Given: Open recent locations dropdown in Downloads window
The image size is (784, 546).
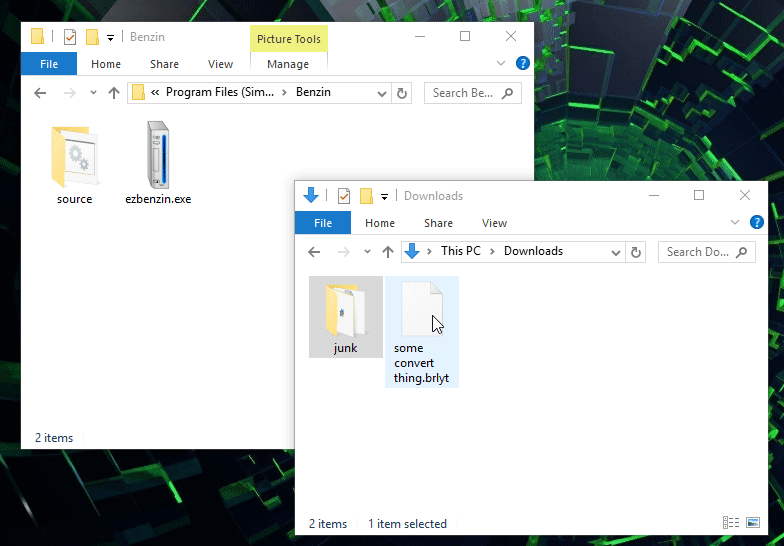Looking at the screenshot, I should tap(367, 252).
